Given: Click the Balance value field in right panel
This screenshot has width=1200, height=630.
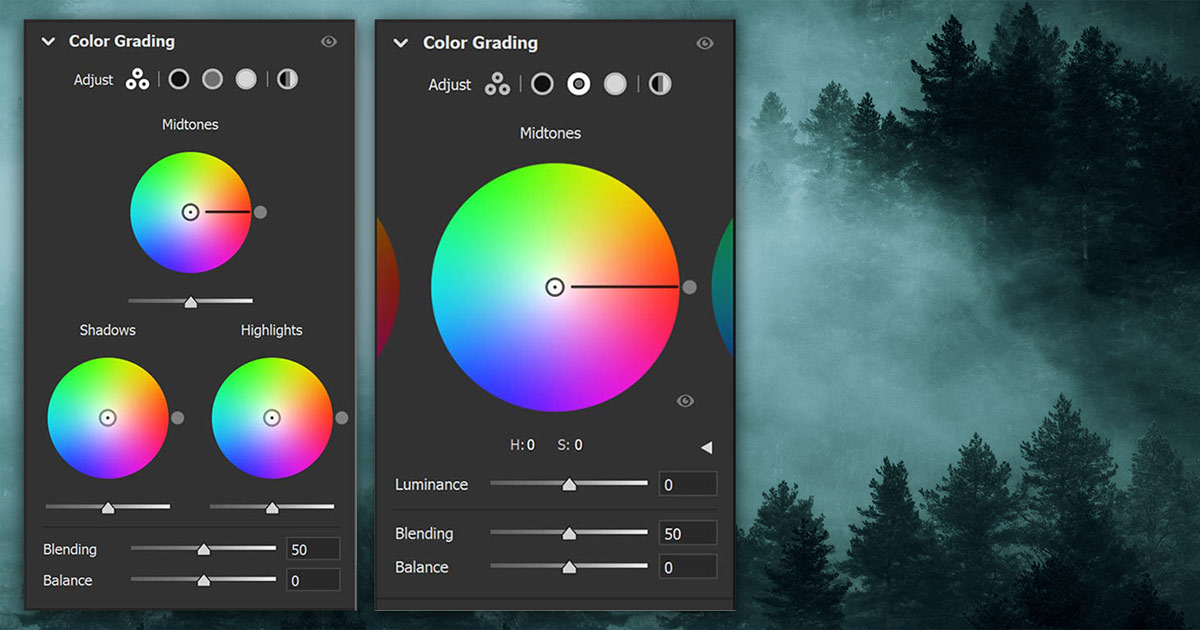Looking at the screenshot, I should tap(688, 567).
